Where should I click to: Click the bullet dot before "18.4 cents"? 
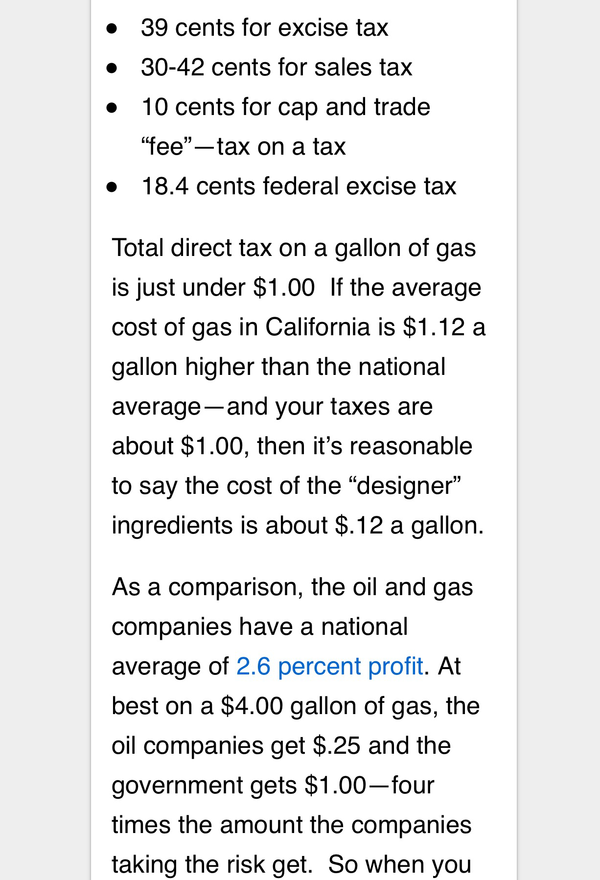[x=117, y=187]
